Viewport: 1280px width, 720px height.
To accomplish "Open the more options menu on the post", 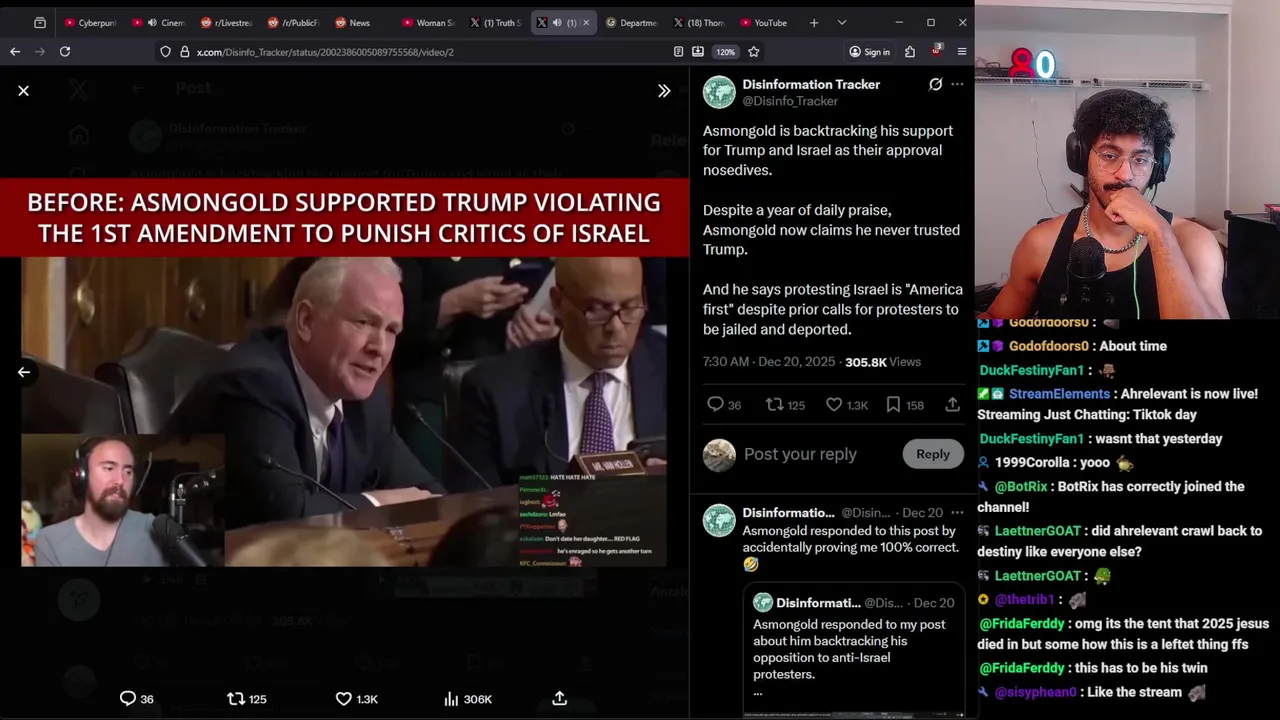I will click(x=957, y=85).
